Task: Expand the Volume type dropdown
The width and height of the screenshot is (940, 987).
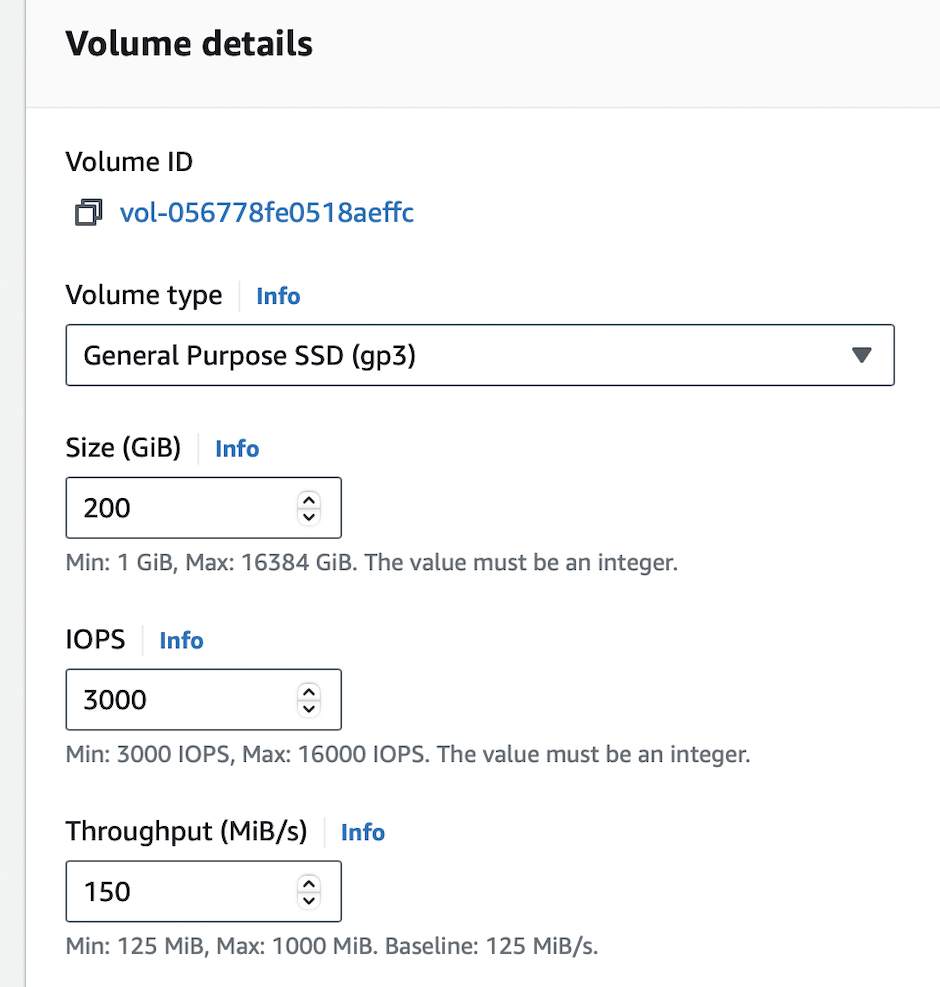Action: [x=480, y=355]
